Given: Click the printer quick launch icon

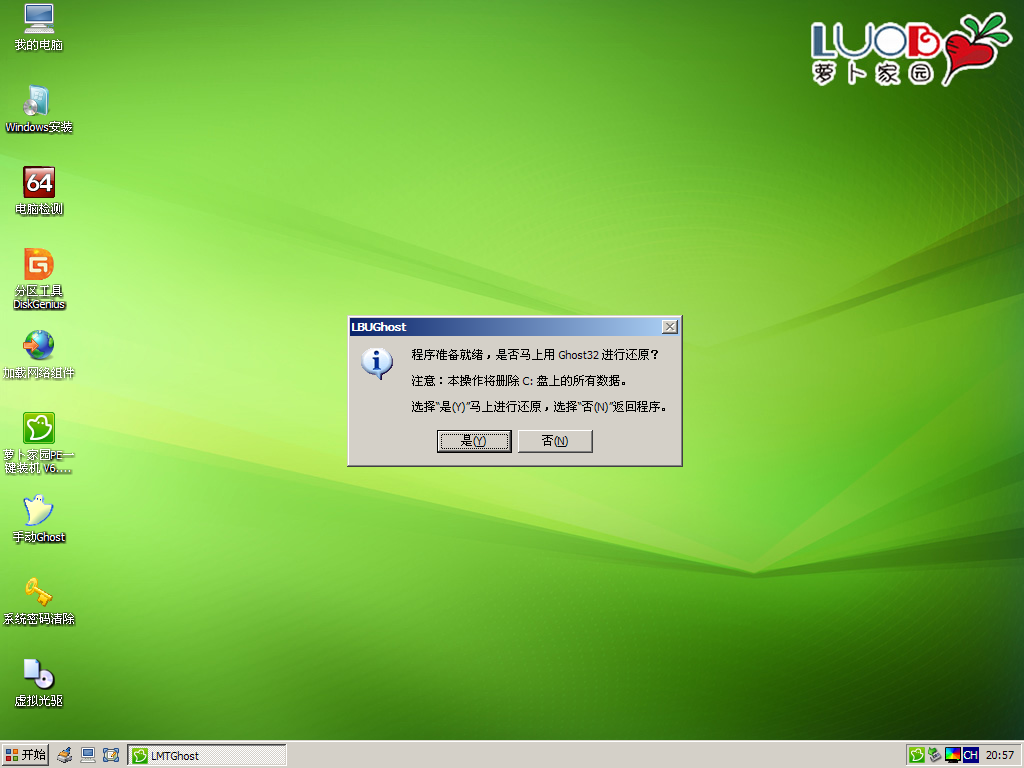Looking at the screenshot, I should 64,755.
